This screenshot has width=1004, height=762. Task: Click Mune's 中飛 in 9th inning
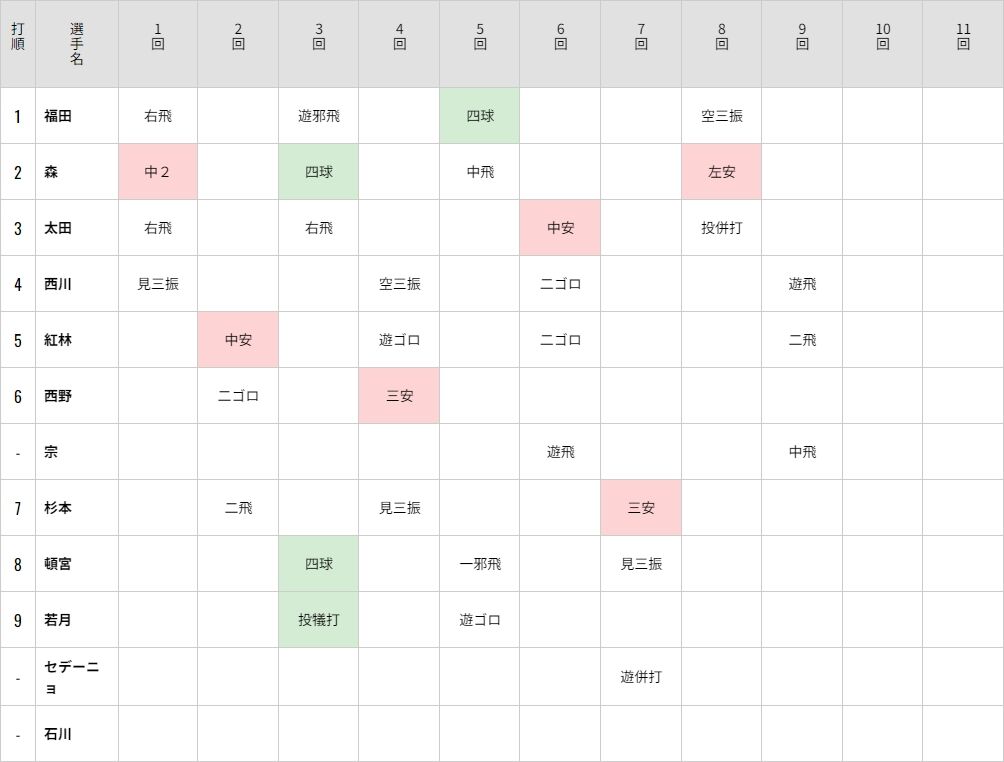point(802,452)
